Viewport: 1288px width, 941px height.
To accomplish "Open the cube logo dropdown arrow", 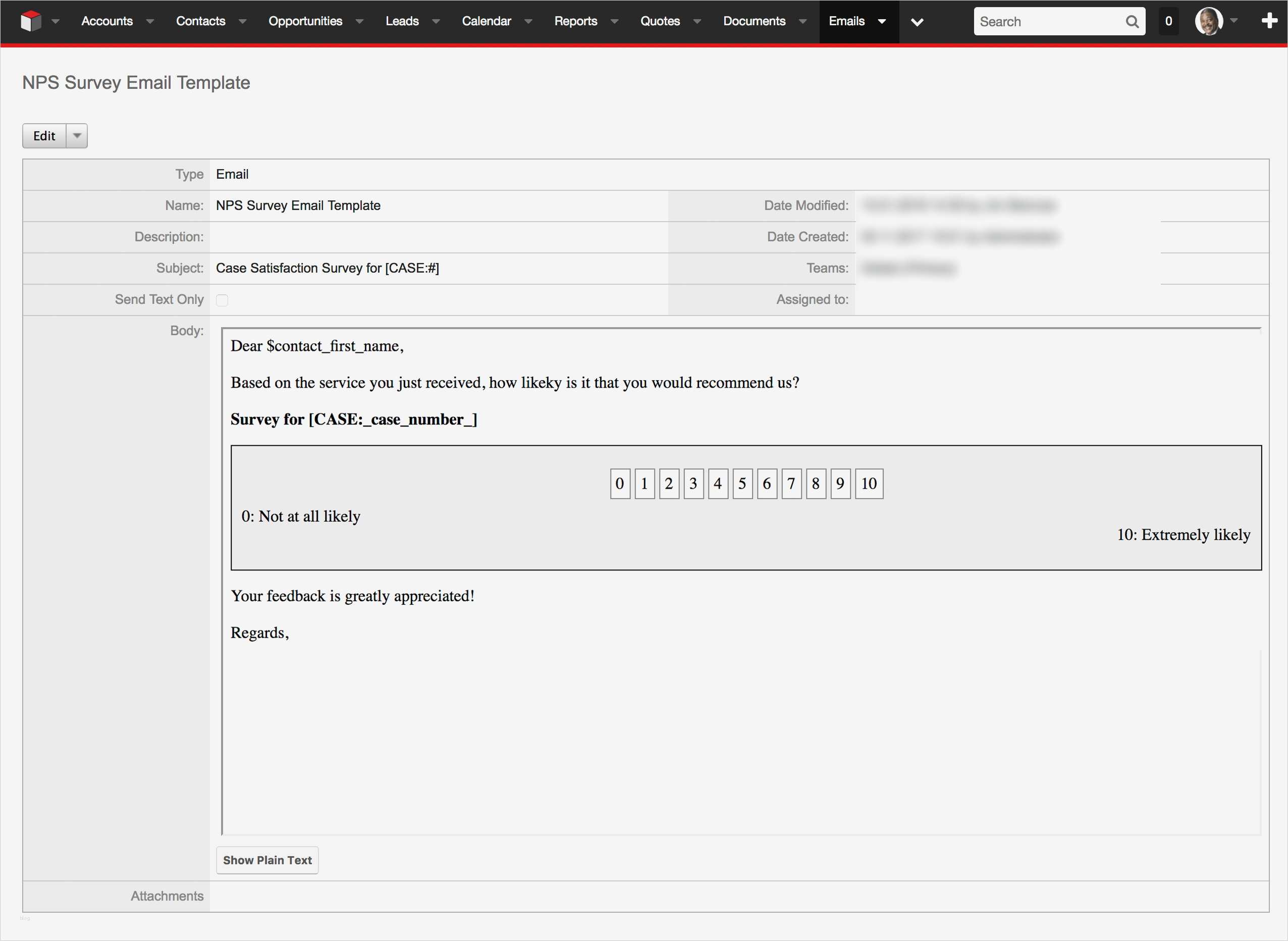I will (x=55, y=21).
